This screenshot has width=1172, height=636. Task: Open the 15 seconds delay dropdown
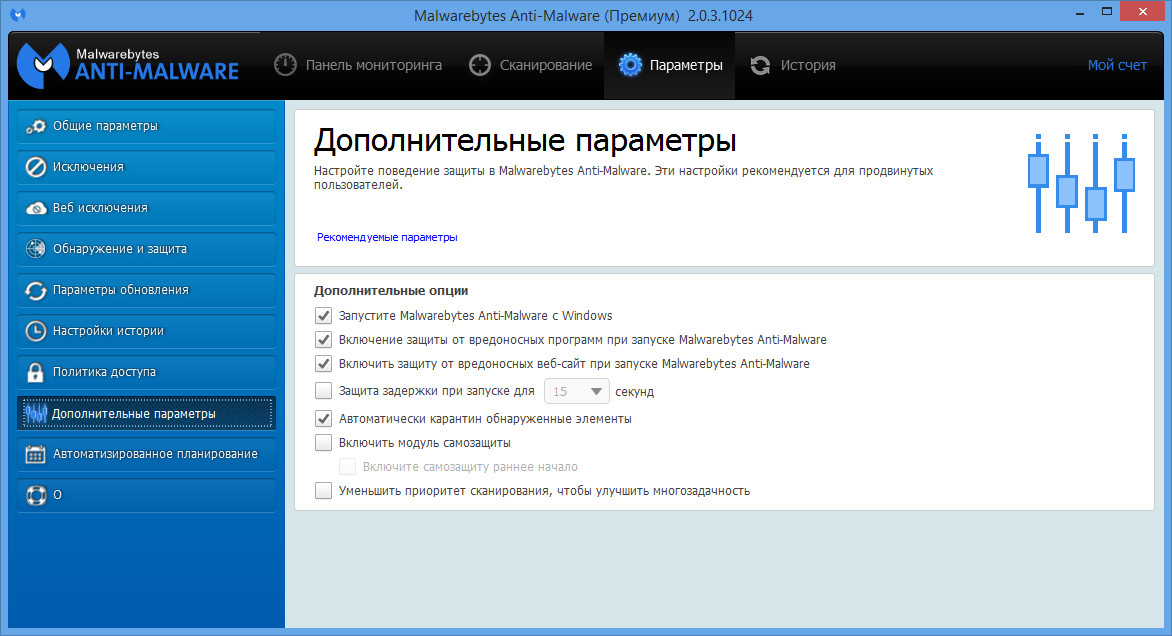tap(576, 391)
